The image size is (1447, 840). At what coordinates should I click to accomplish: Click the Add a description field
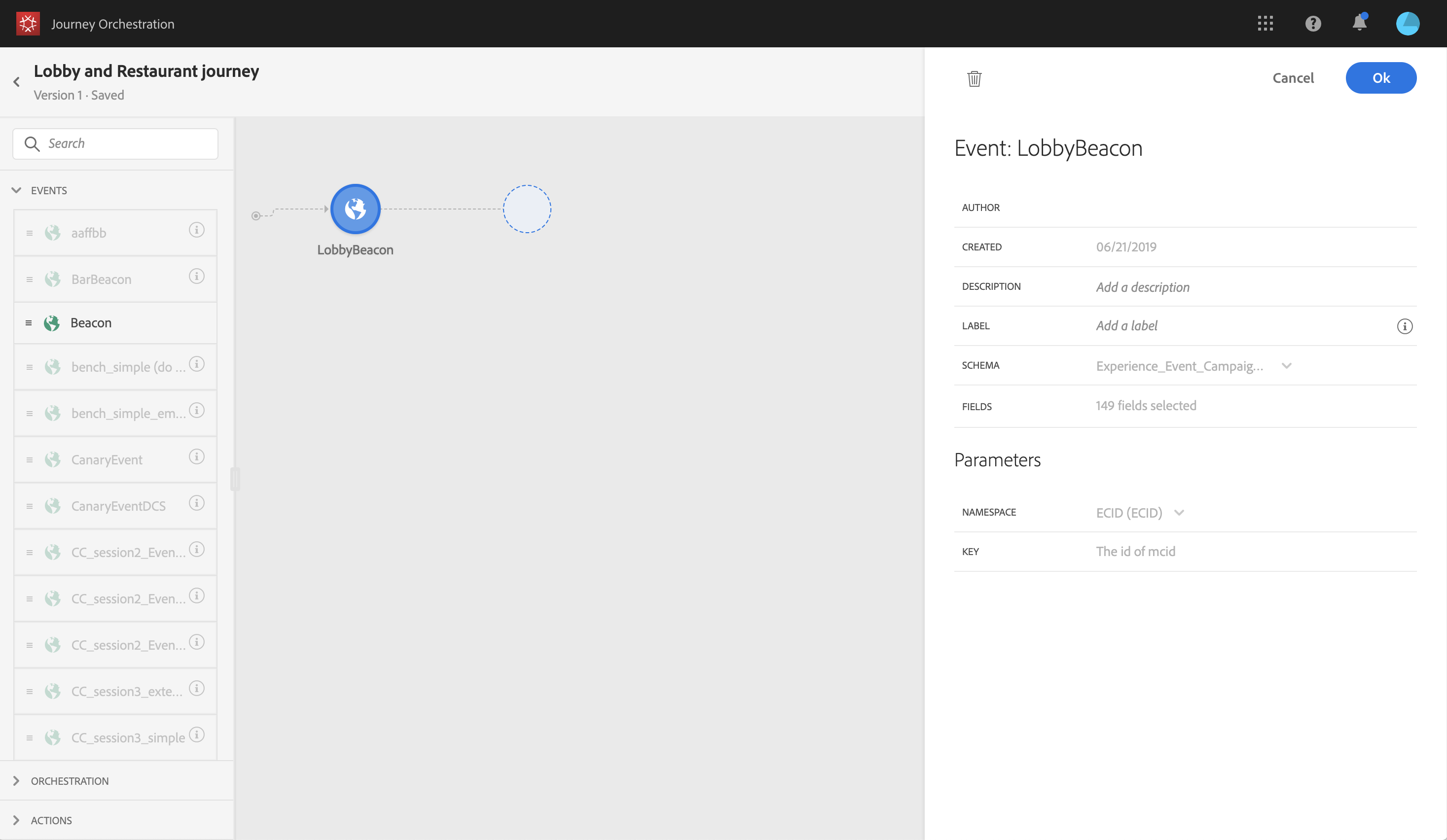click(x=1142, y=287)
